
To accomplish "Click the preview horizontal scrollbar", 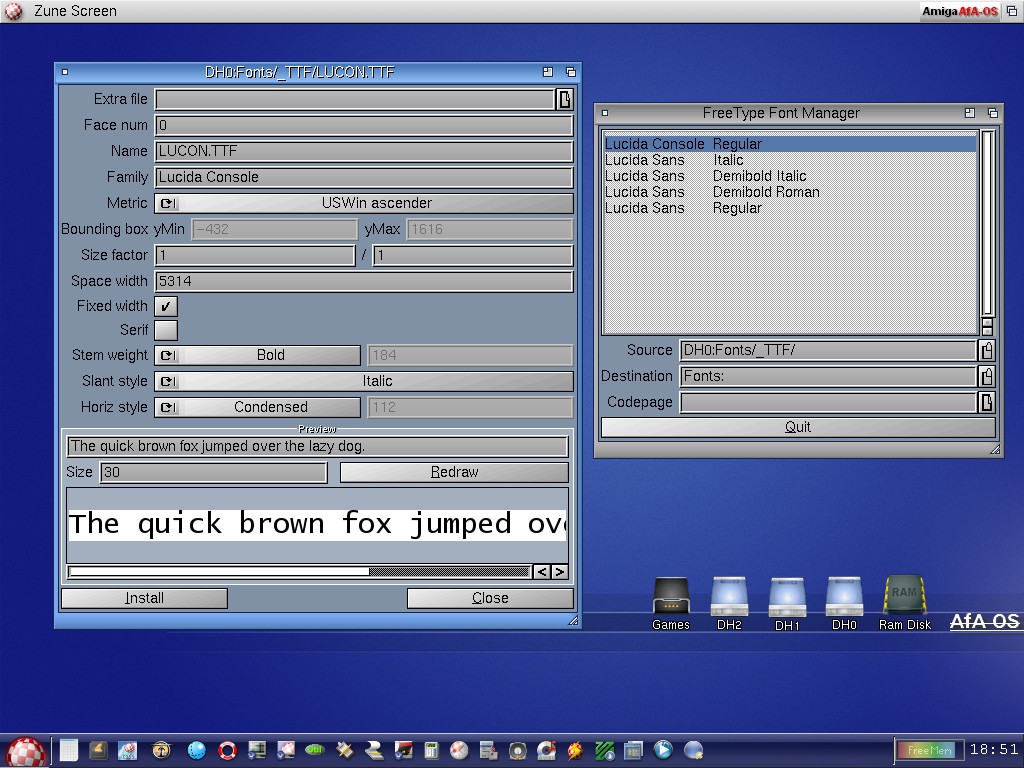I will (298, 572).
